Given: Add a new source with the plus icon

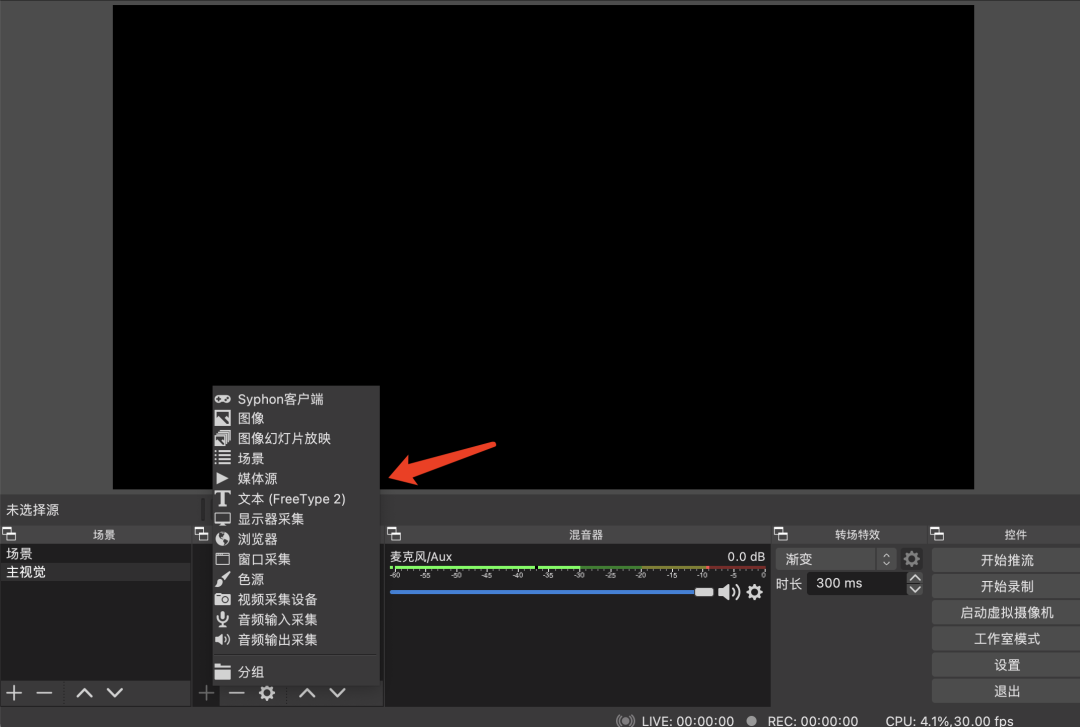Looking at the screenshot, I should click(x=207, y=692).
